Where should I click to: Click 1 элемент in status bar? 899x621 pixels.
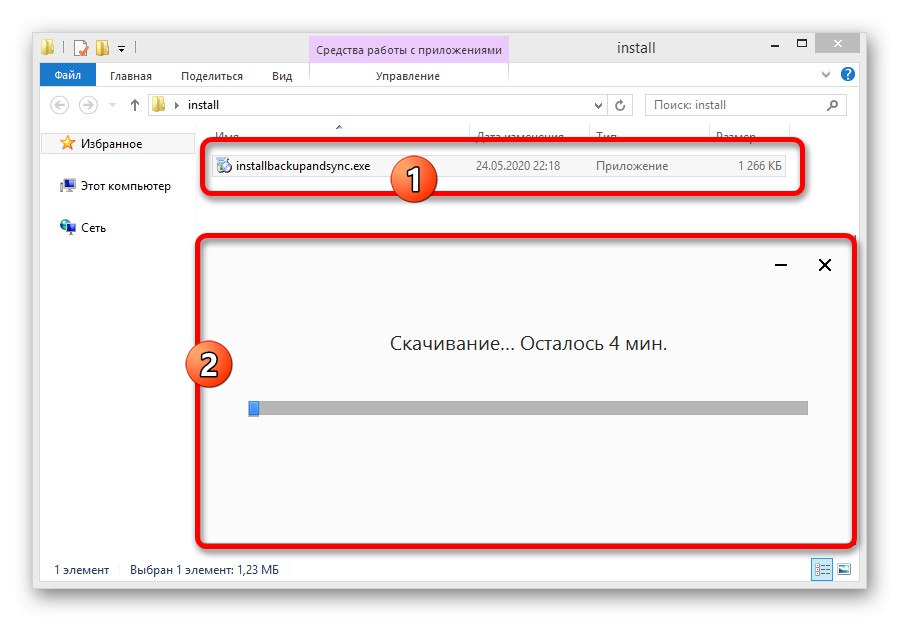81,570
